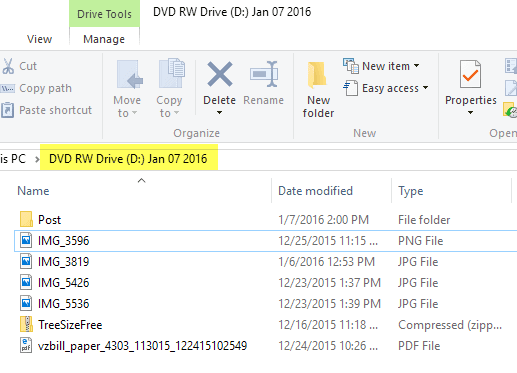Open the Copy to dropdown arrow
This screenshot has height=373, width=517.
176,113
